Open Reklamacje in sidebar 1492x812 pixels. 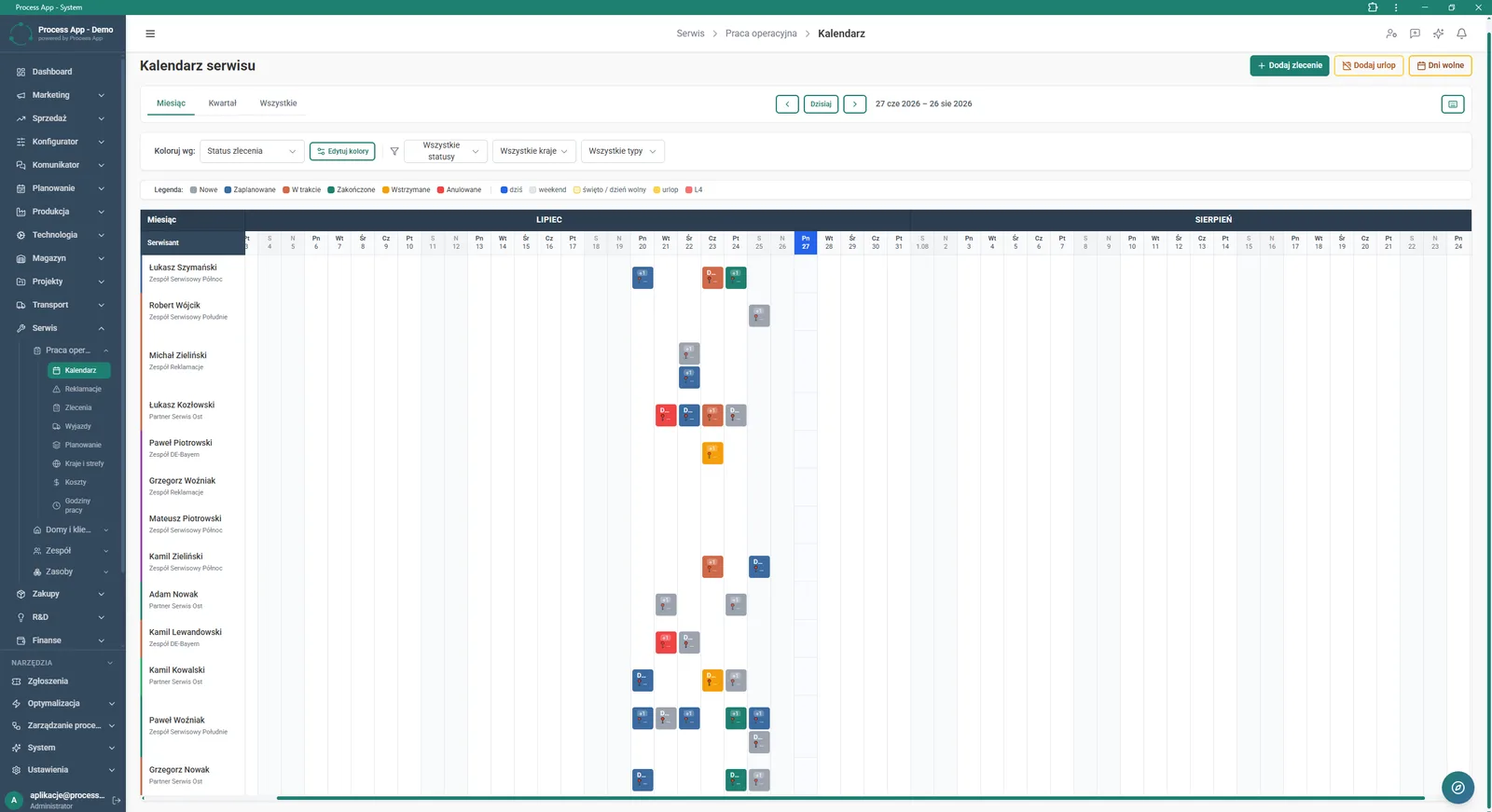point(78,389)
